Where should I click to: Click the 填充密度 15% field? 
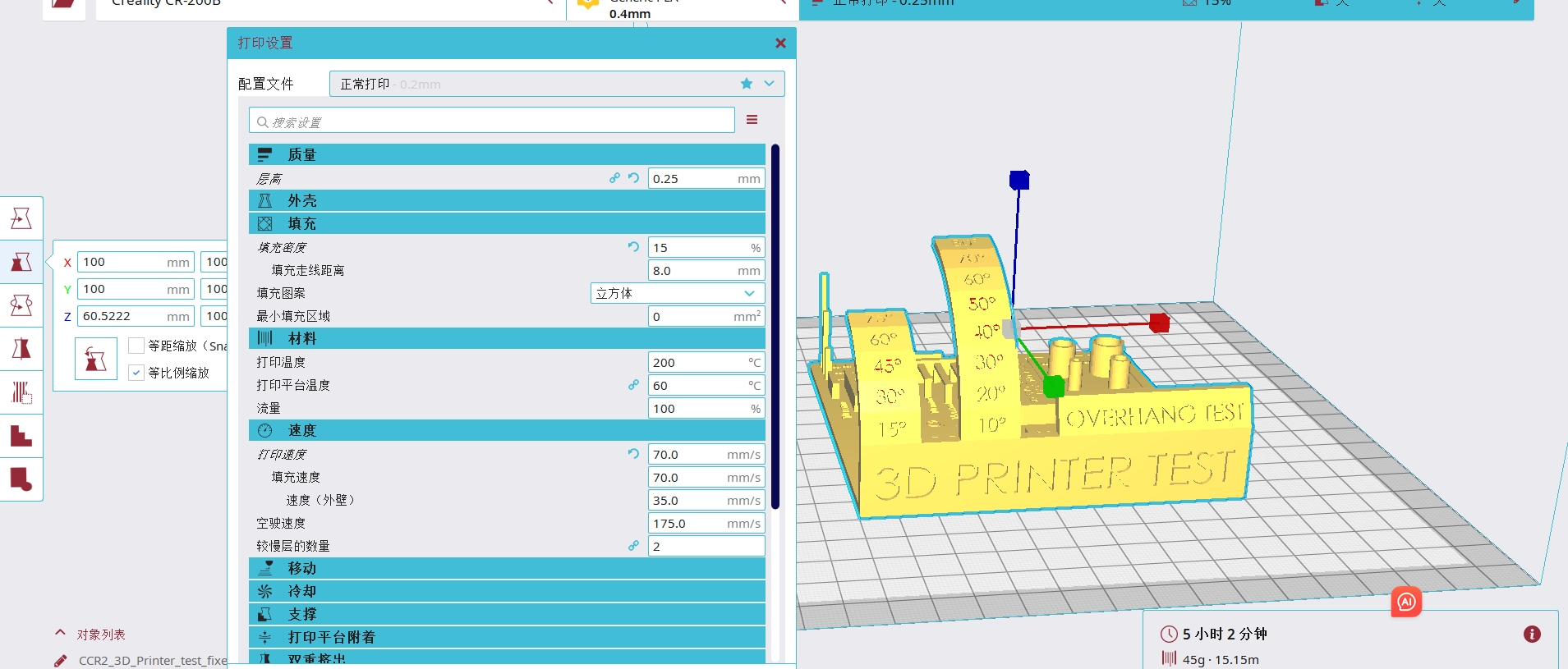tap(706, 247)
